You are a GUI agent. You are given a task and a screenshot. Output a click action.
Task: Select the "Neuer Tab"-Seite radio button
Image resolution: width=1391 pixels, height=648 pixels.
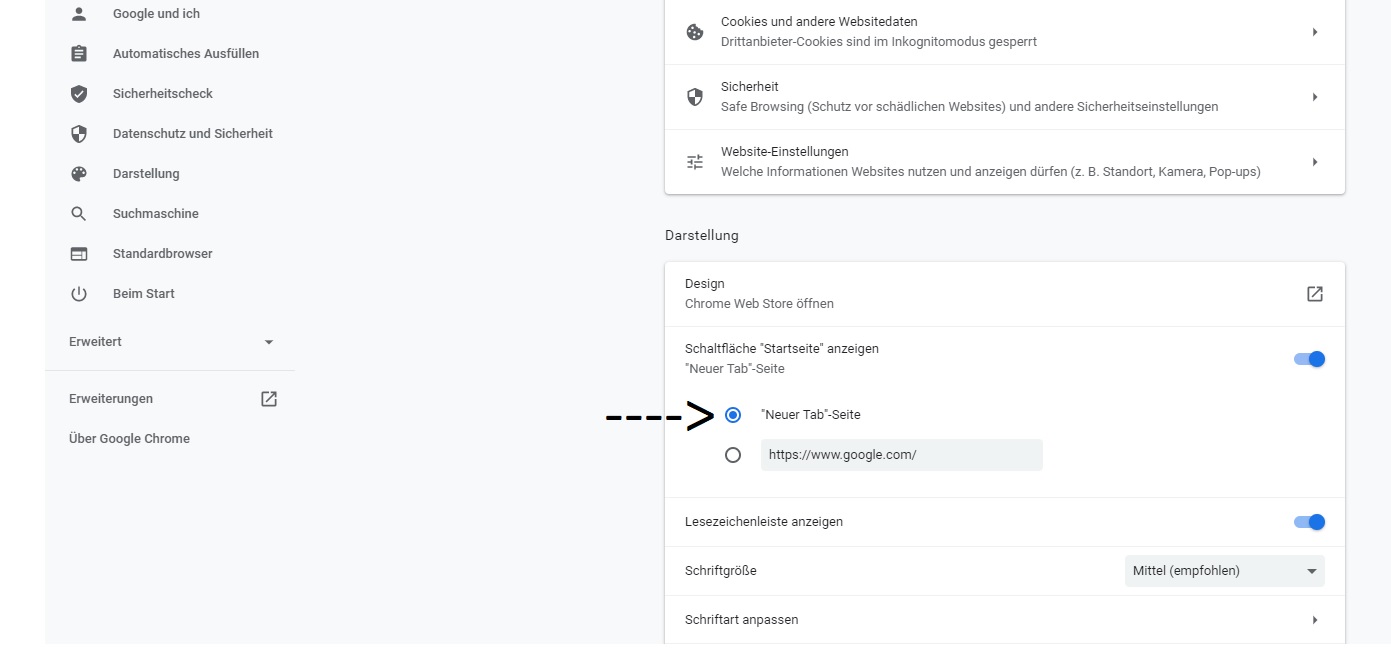pyautogui.click(x=733, y=415)
